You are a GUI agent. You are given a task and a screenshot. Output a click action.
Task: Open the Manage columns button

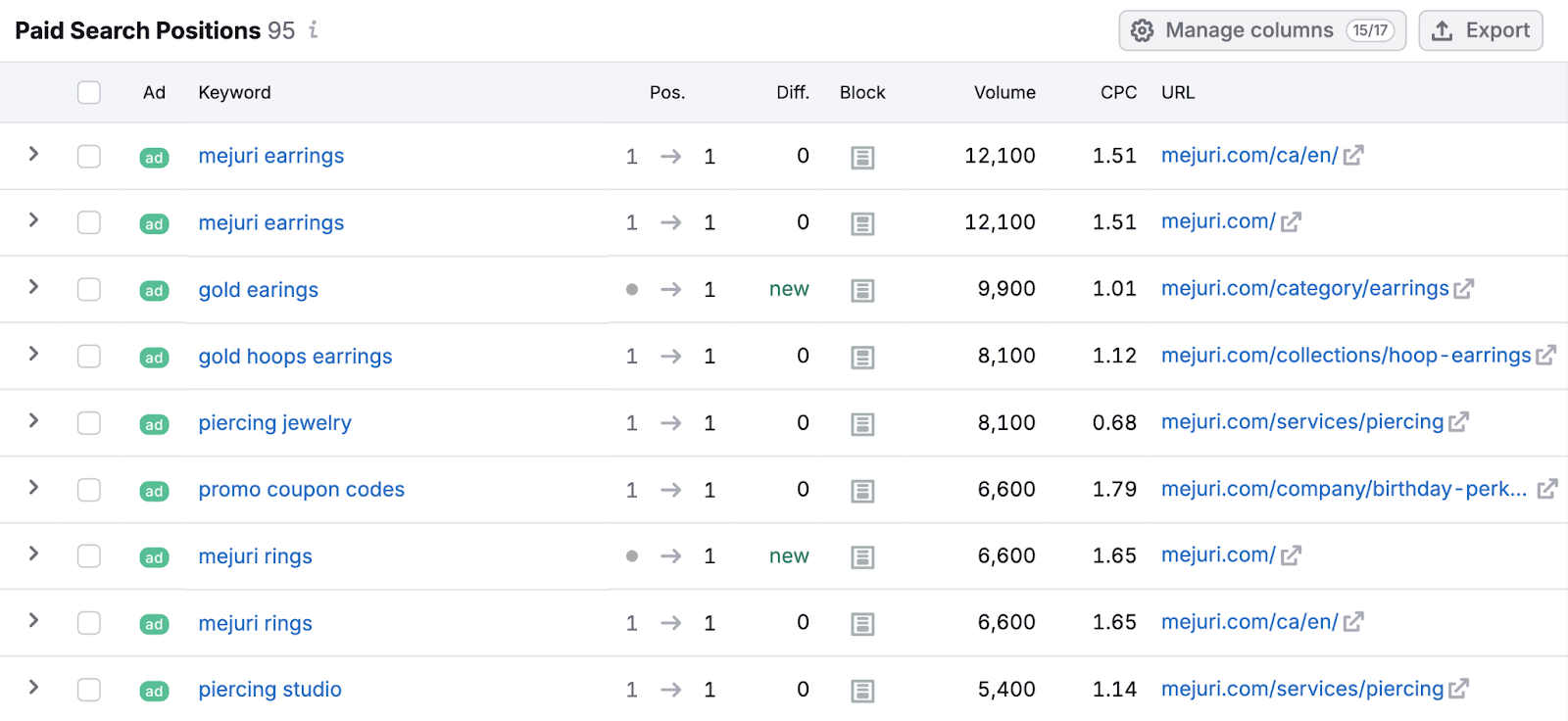coord(1262,30)
